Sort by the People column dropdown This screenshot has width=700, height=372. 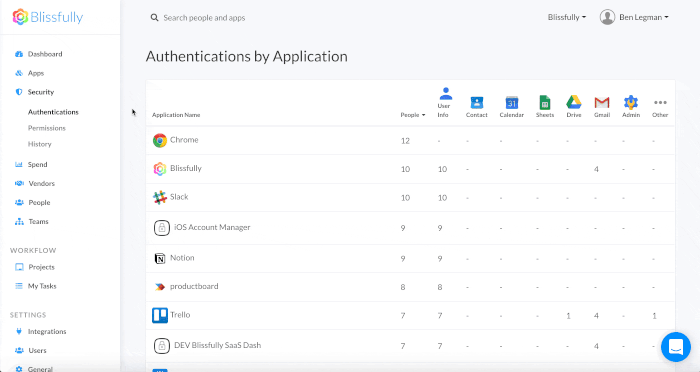[x=412, y=115]
